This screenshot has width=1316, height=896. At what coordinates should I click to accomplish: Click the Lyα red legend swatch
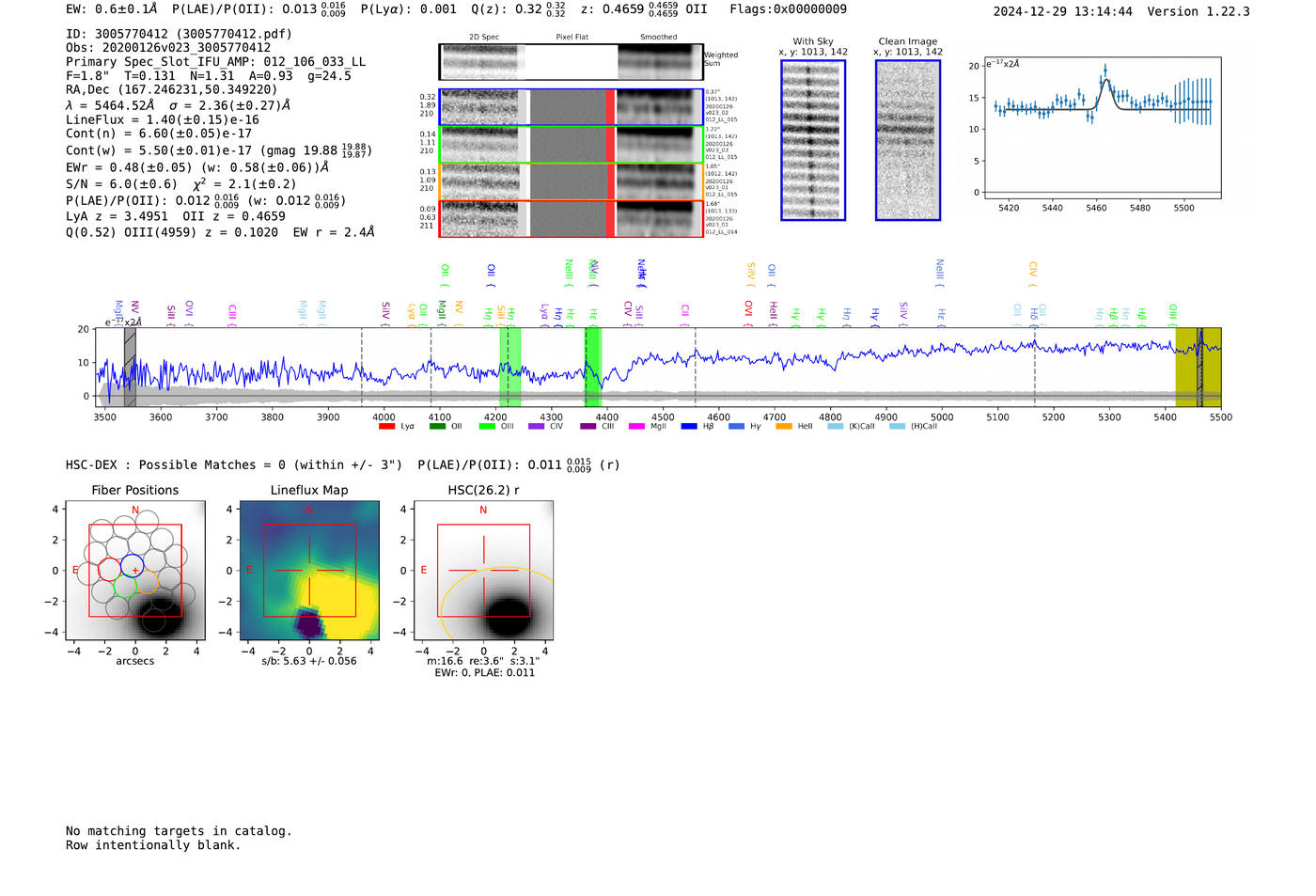click(x=386, y=427)
